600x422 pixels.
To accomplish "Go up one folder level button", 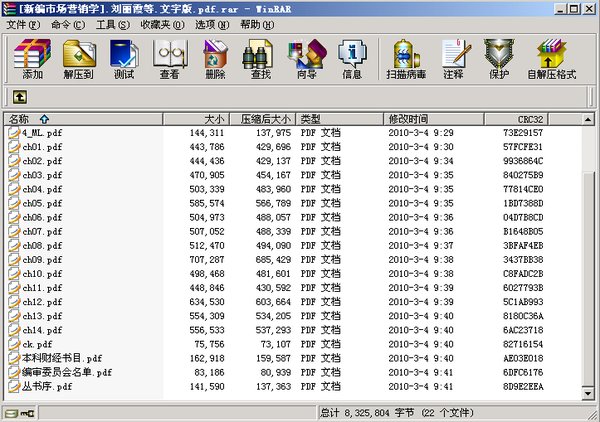I will click(x=20, y=97).
